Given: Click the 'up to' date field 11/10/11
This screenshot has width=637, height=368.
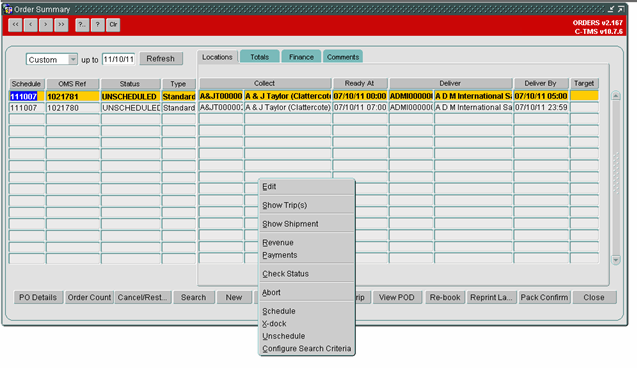Looking at the screenshot, I should click(x=118, y=59).
